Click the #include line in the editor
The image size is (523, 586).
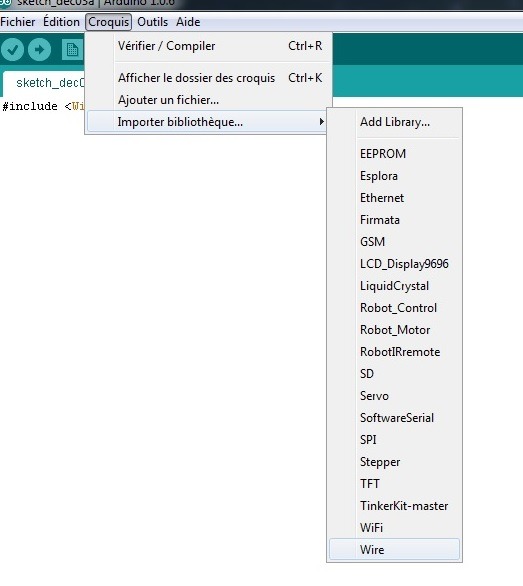pyautogui.click(x=43, y=107)
